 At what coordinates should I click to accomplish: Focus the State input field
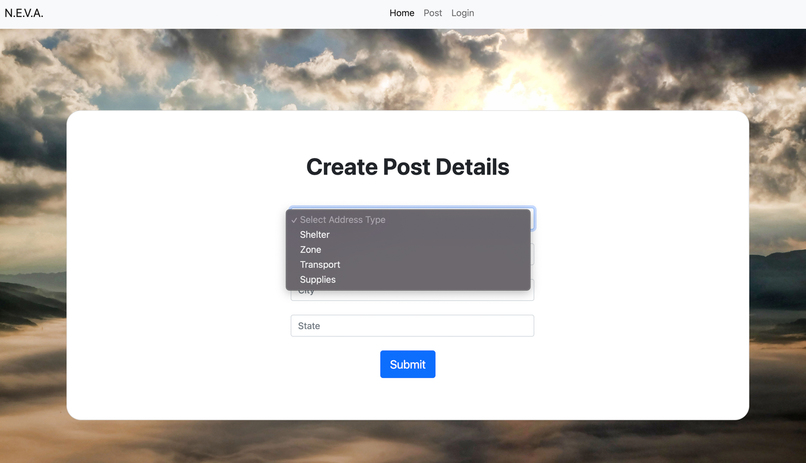tap(412, 326)
